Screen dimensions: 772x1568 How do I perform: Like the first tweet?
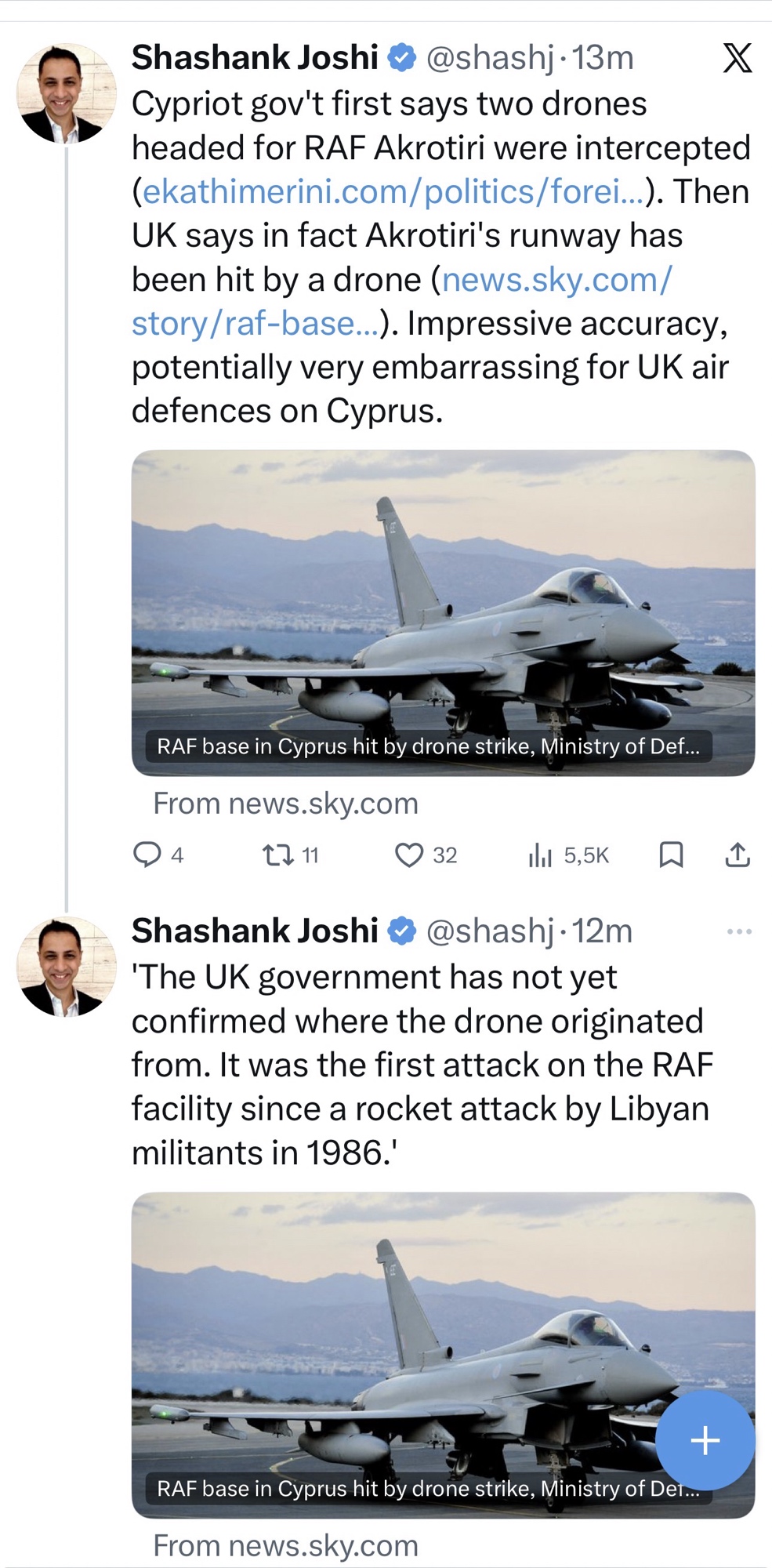coord(408,854)
